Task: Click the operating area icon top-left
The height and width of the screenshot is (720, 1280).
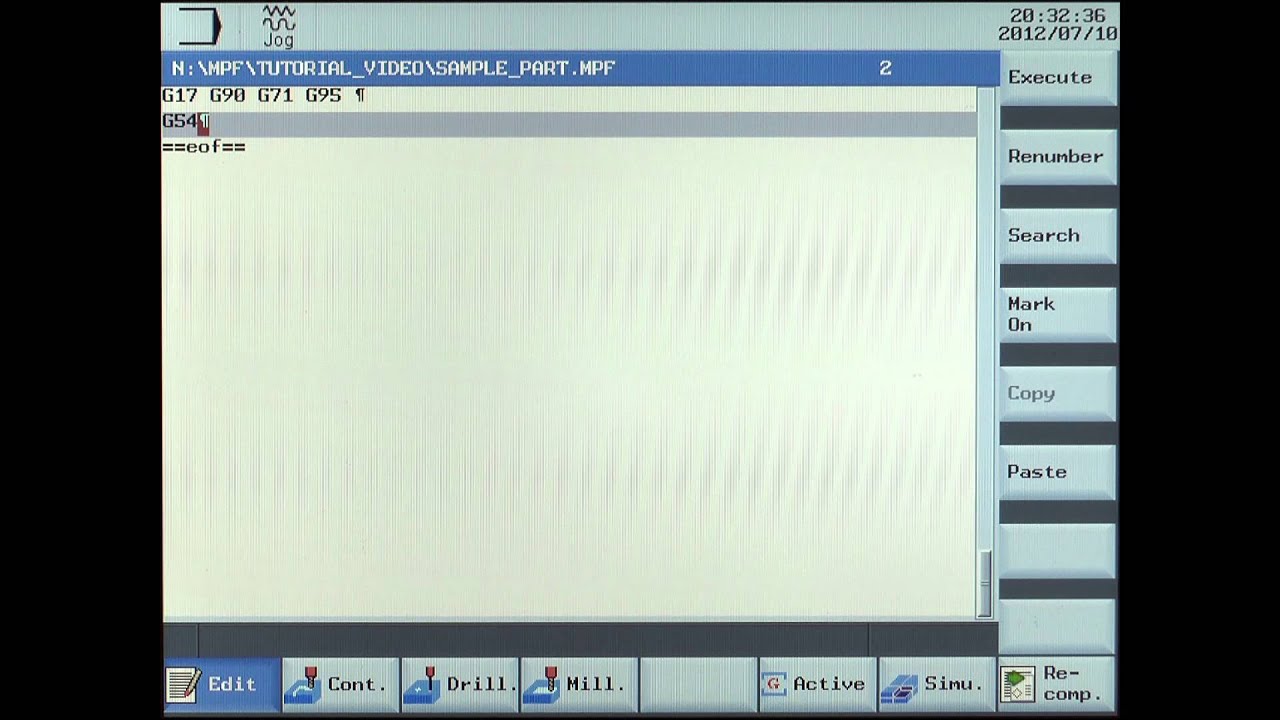Action: [199, 26]
